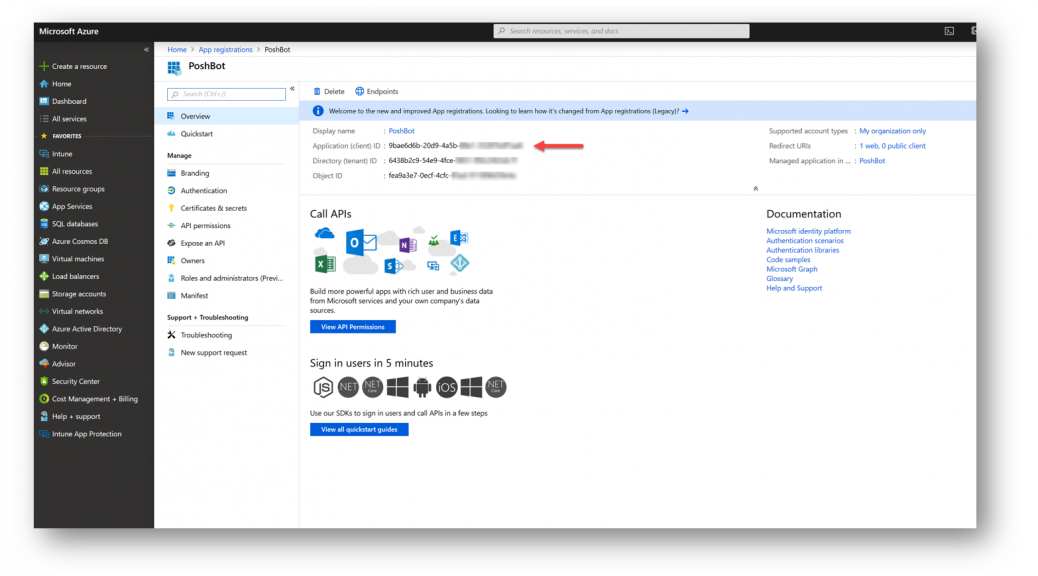Open Troubleshooting page

(206, 336)
